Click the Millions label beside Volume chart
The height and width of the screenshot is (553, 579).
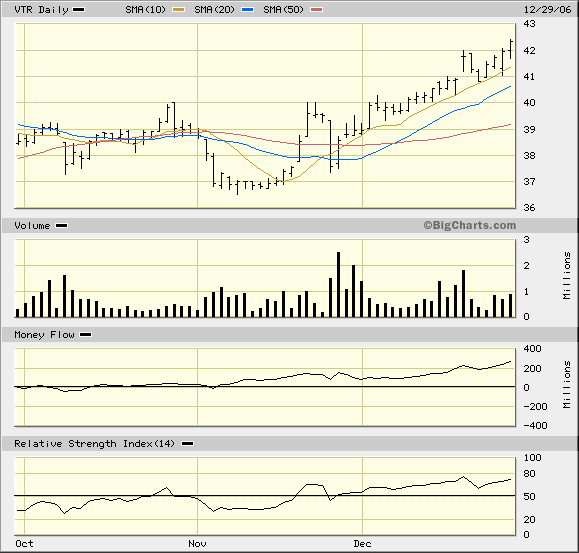coord(567,276)
